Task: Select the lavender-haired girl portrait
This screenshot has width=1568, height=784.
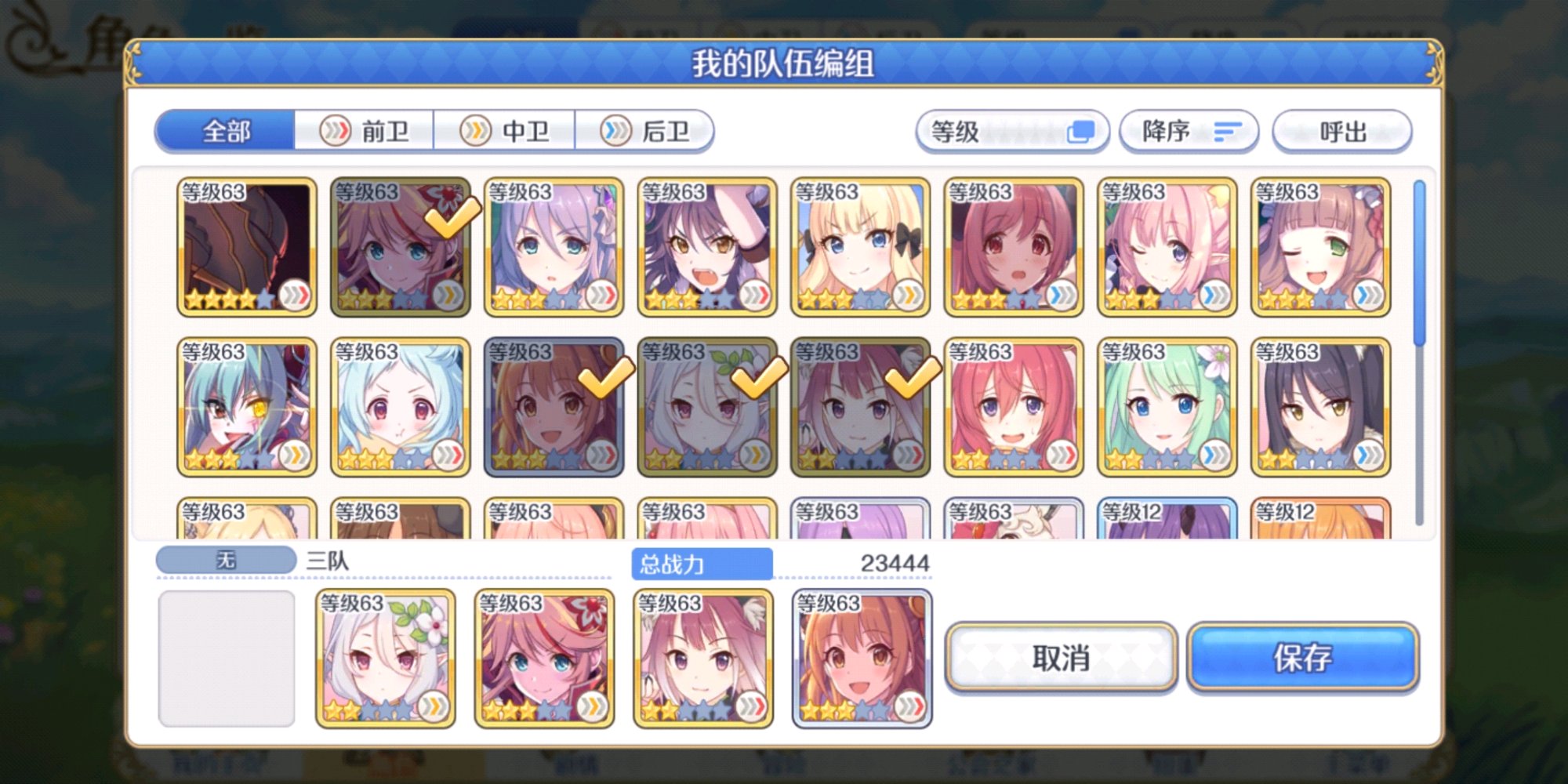Action: click(x=554, y=247)
